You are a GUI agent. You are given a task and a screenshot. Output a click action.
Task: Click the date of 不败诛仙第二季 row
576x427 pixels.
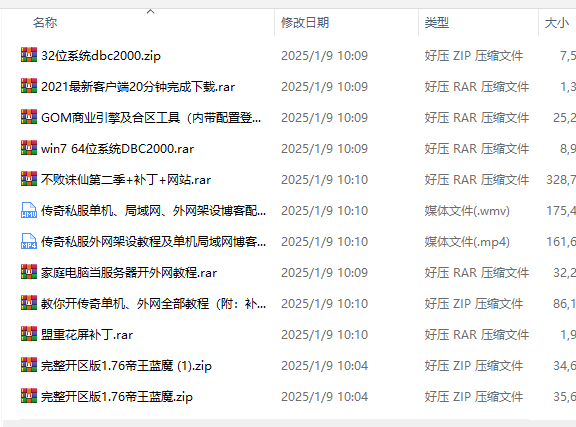(x=324, y=180)
